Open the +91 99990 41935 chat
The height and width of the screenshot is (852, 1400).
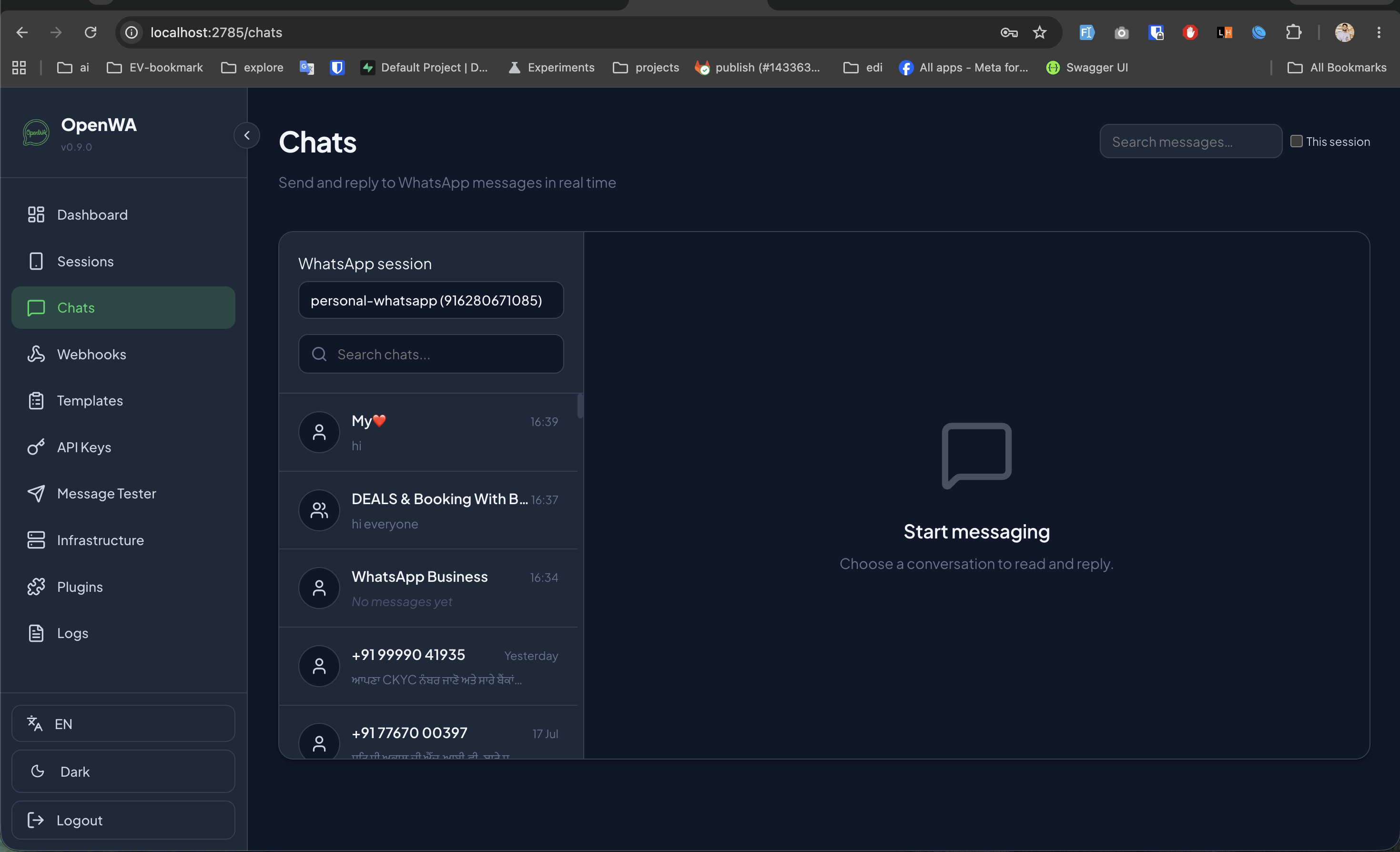point(428,666)
